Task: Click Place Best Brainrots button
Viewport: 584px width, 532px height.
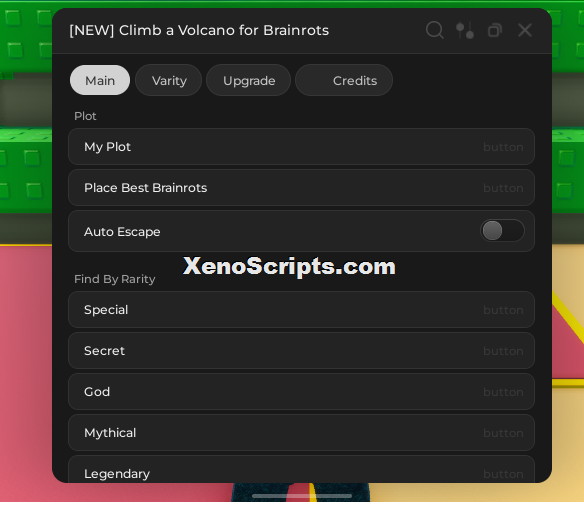Action: (x=301, y=188)
